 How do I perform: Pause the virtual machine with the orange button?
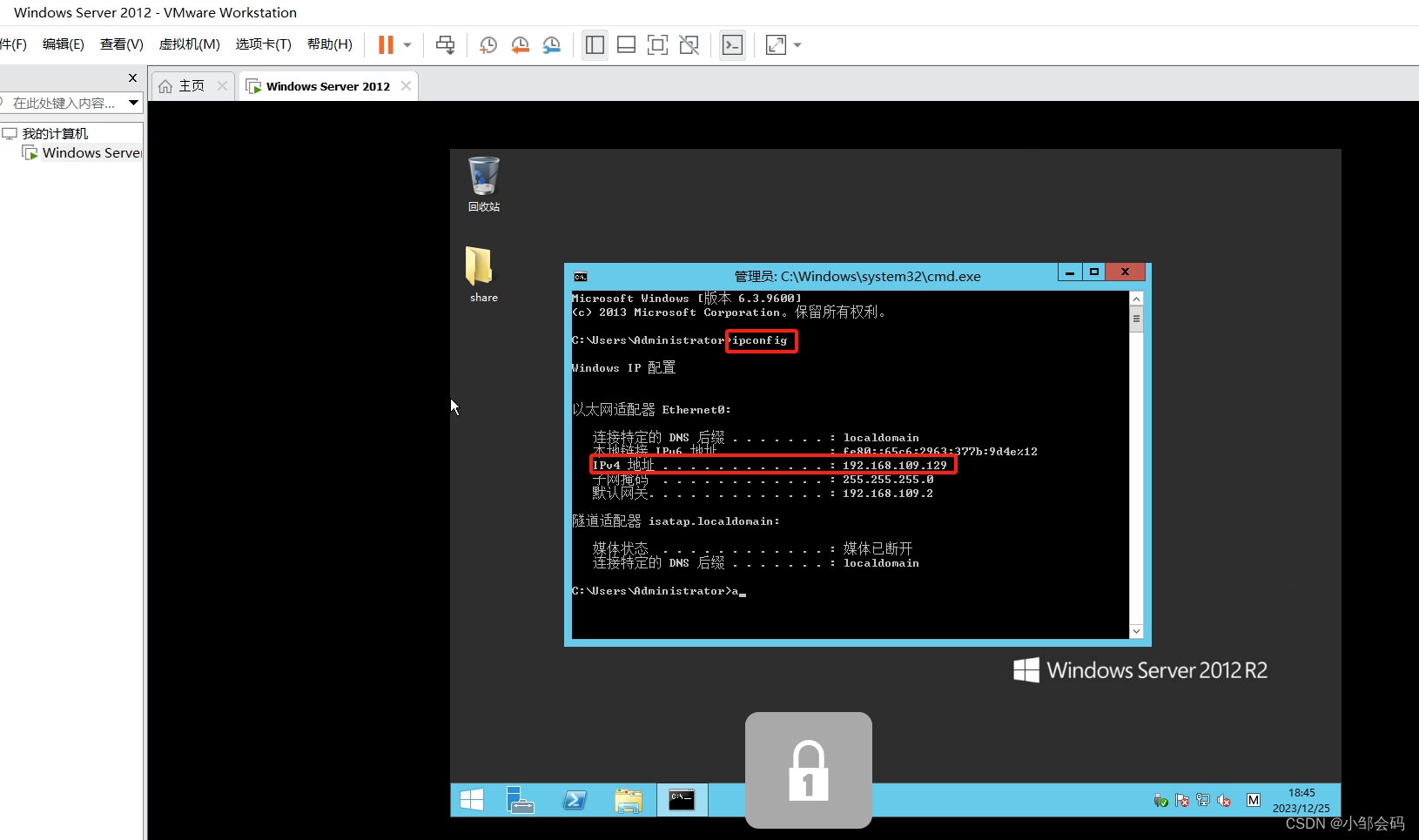[386, 45]
